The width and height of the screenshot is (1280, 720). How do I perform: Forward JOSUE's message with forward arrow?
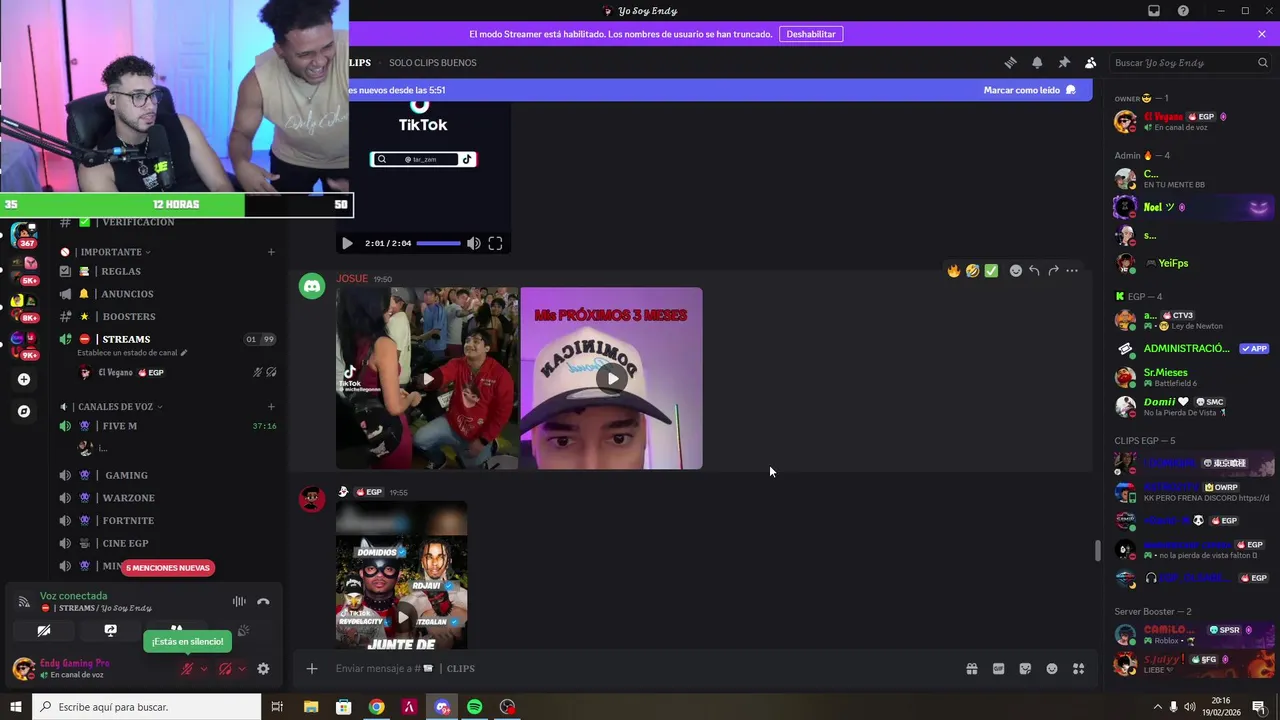(1053, 271)
